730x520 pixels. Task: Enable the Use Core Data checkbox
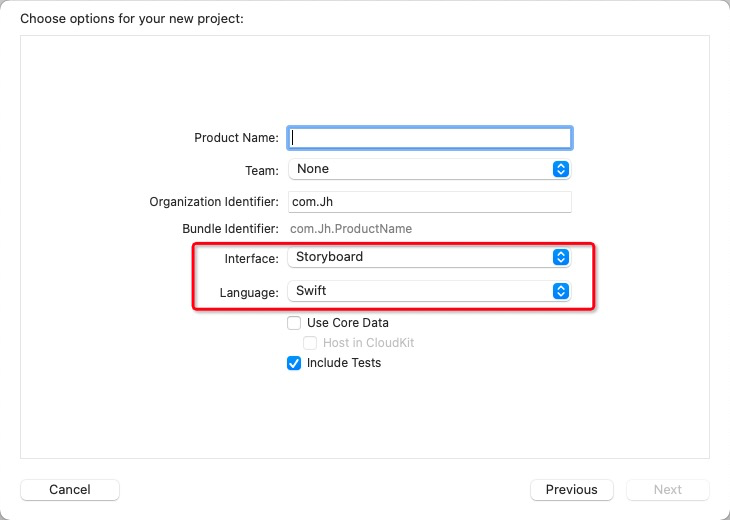tap(294, 323)
